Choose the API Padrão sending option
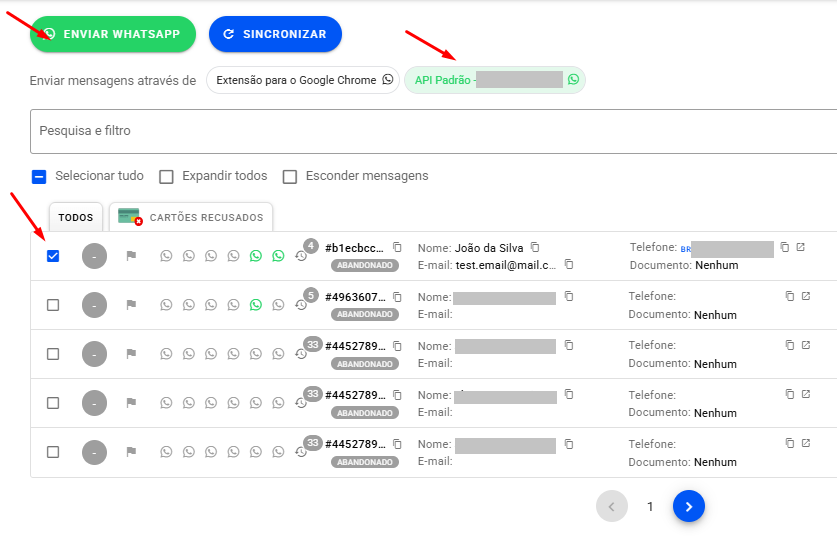Screen dimensions: 837x556 pyautogui.click(x=494, y=80)
